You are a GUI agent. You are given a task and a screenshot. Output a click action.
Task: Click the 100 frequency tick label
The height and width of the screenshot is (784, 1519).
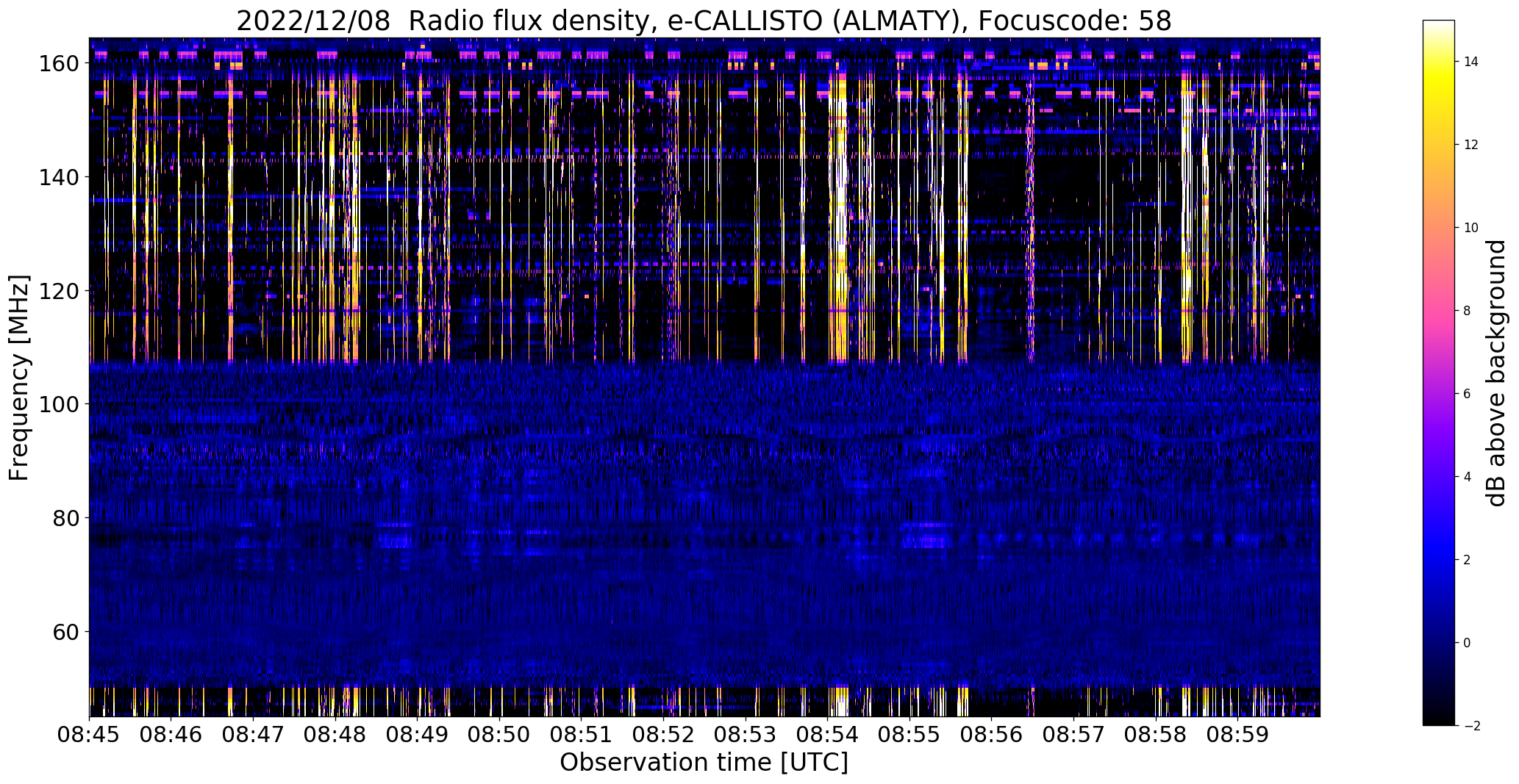pyautogui.click(x=58, y=404)
